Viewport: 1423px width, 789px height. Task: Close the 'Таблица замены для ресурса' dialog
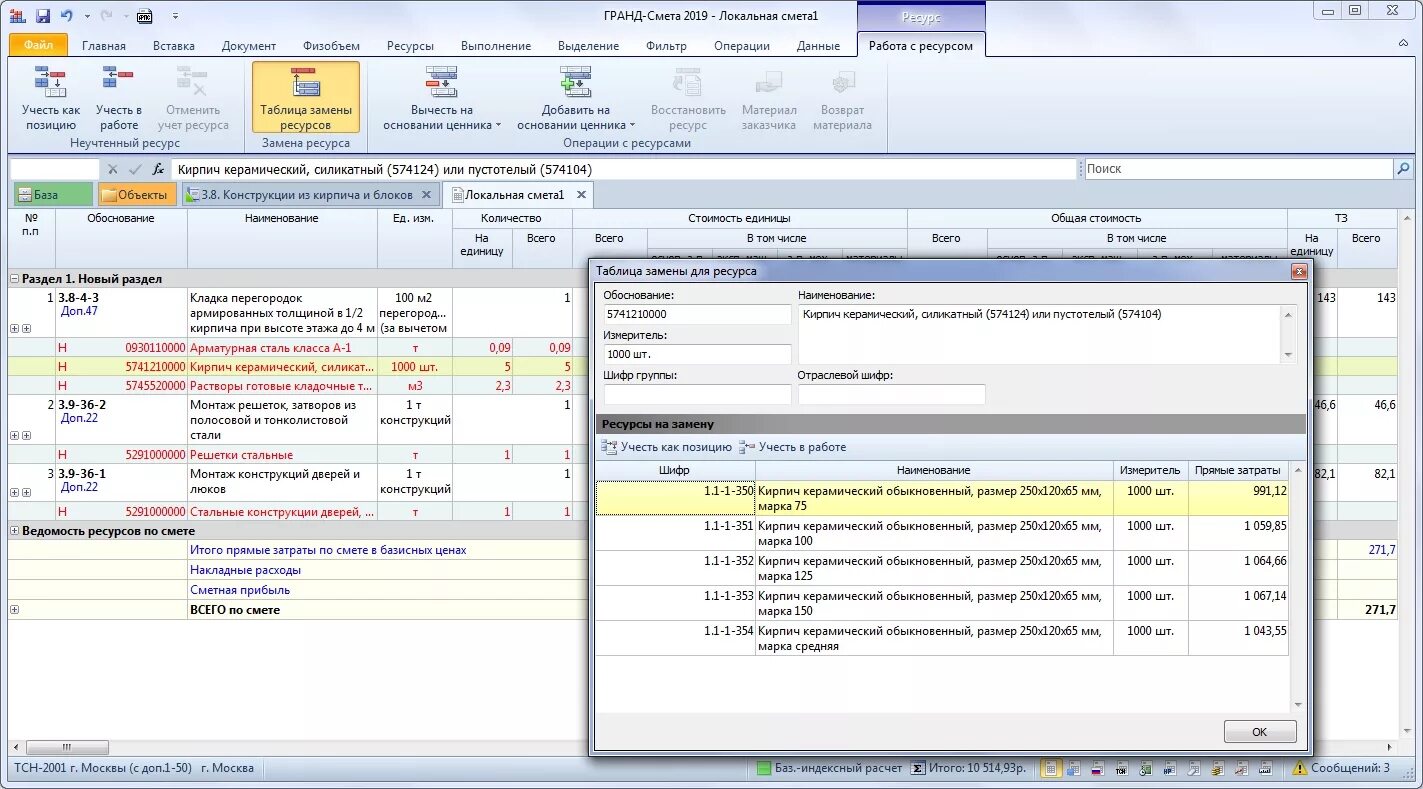(x=1299, y=271)
